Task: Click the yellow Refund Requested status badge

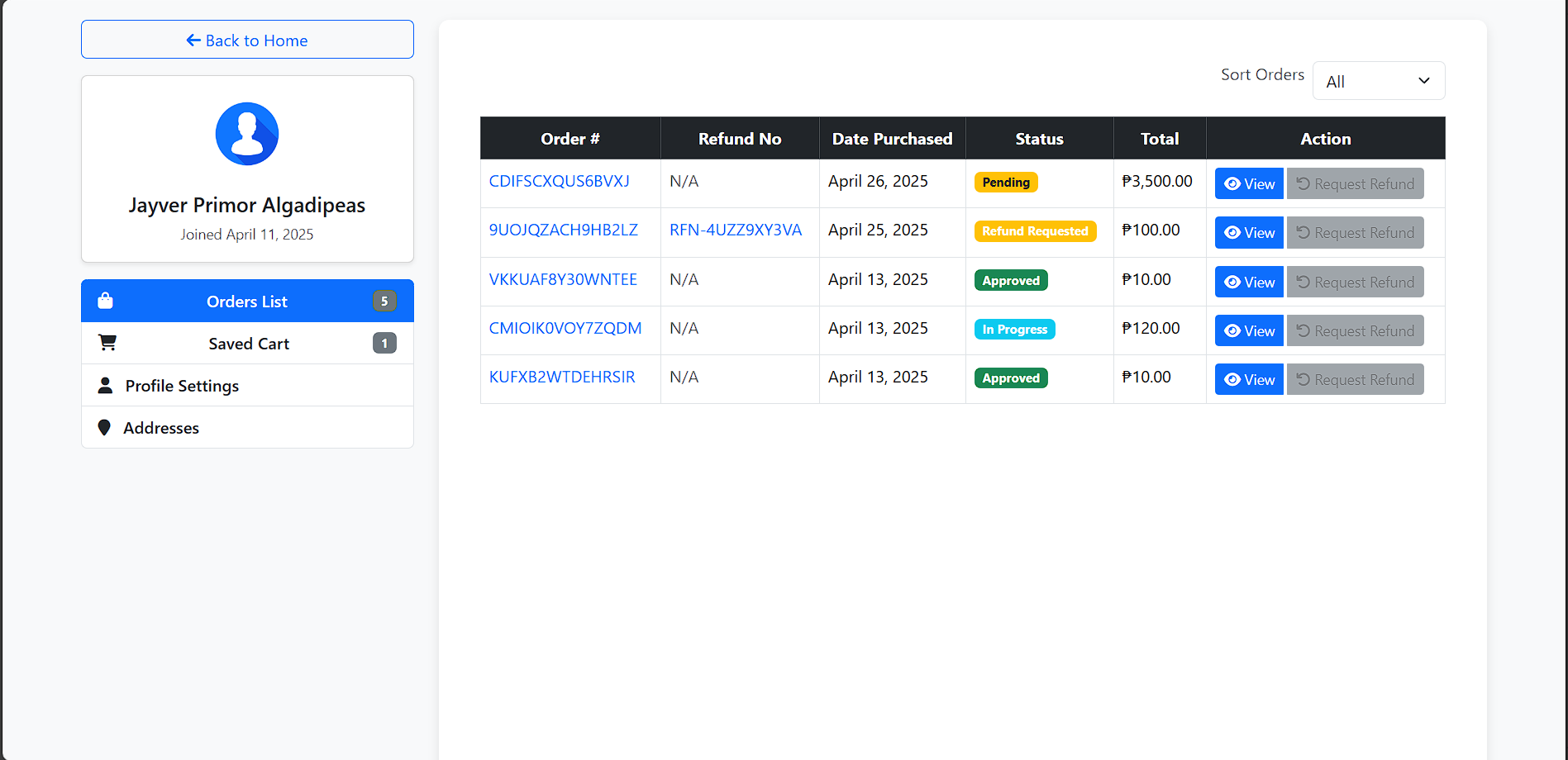Action: (x=1036, y=230)
